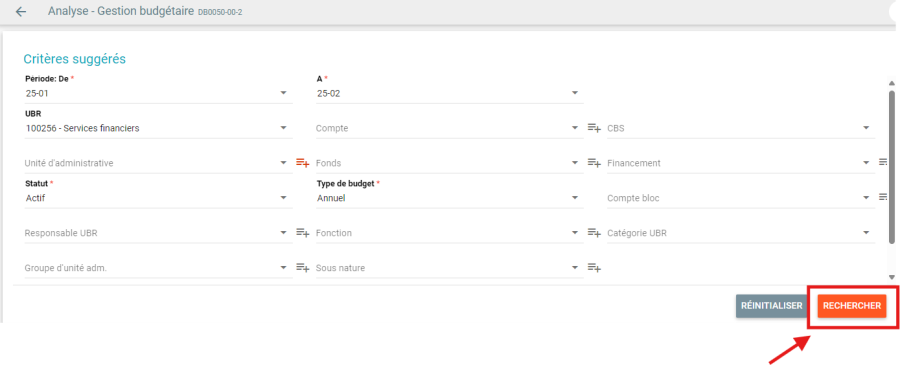Click the red multi-select icon beside Unité d'administrative
The height and width of the screenshot is (365, 900).
tap(302, 163)
